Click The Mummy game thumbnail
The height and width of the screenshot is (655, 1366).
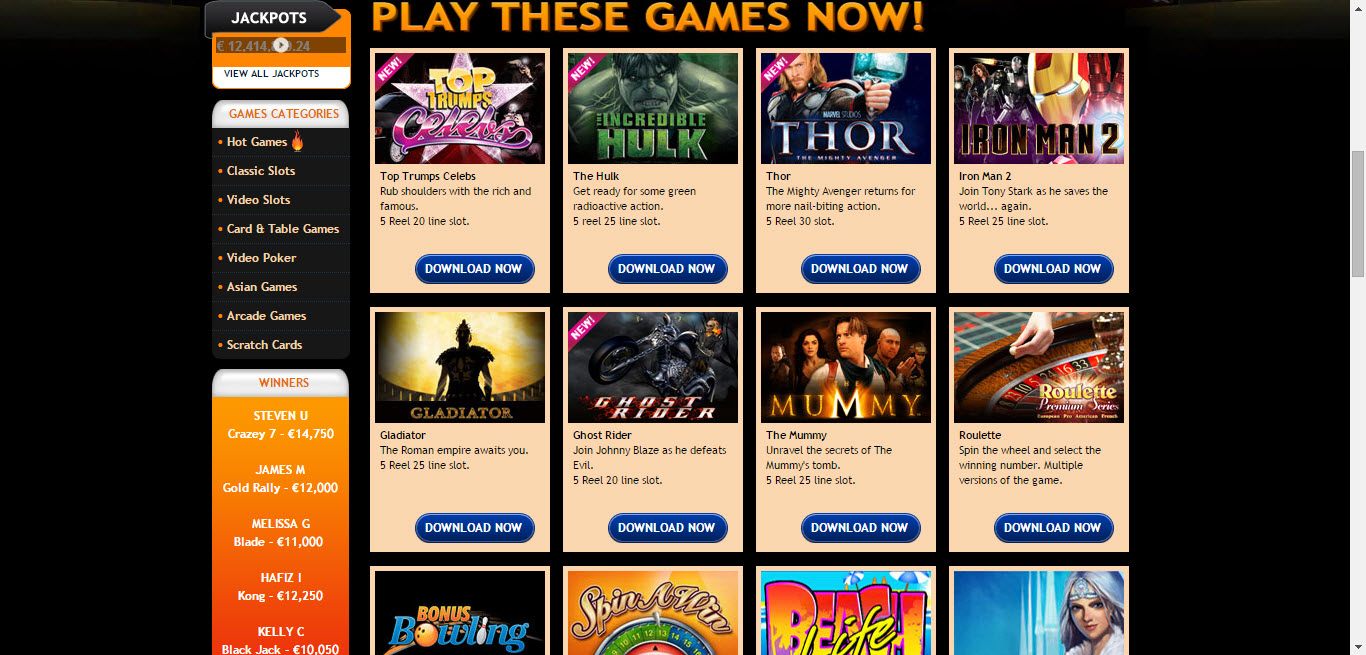tap(846, 367)
